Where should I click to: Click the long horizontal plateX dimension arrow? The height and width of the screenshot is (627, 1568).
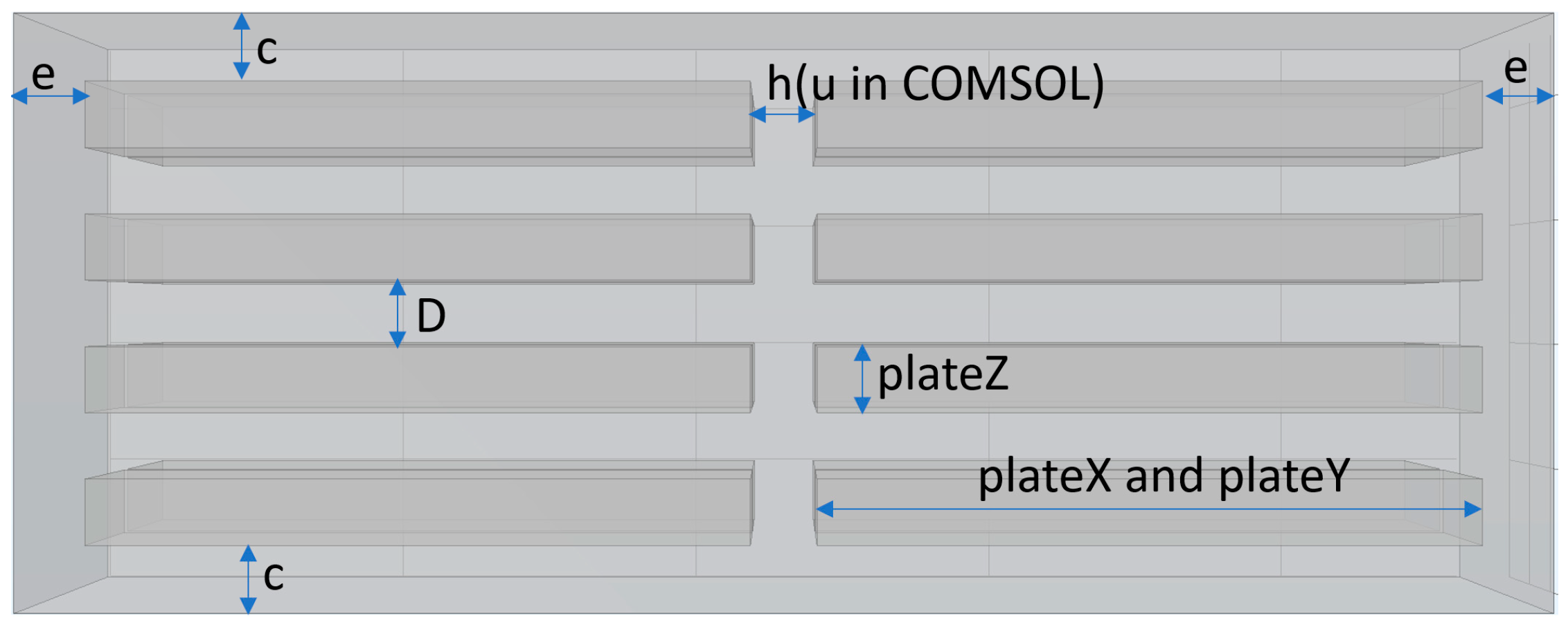click(1148, 510)
